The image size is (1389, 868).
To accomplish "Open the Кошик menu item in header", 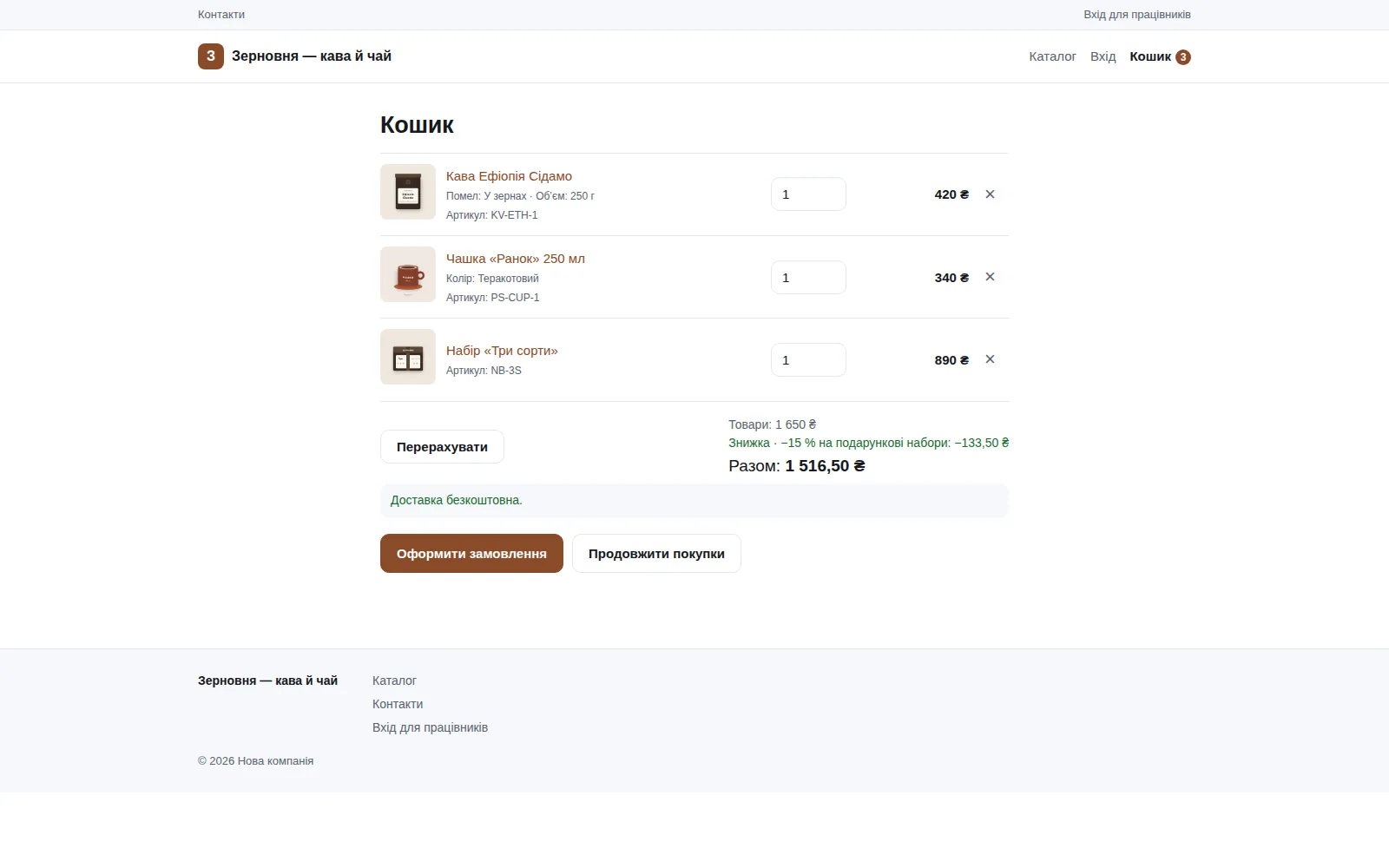I will point(1150,56).
